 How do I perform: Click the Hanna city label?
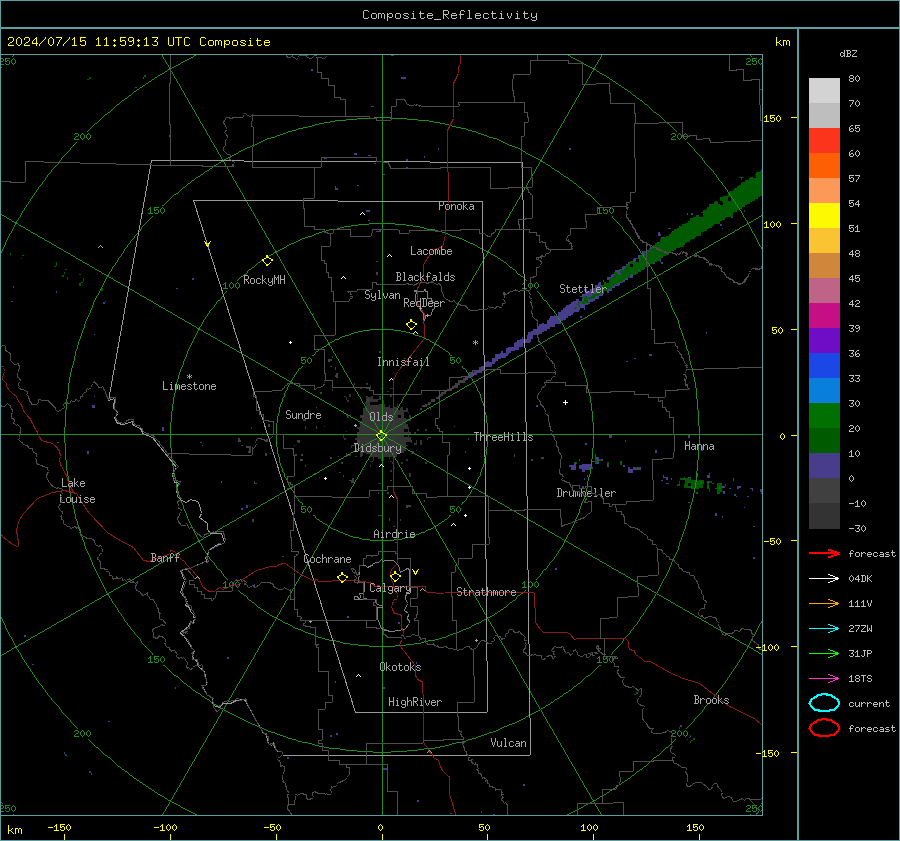[699, 446]
